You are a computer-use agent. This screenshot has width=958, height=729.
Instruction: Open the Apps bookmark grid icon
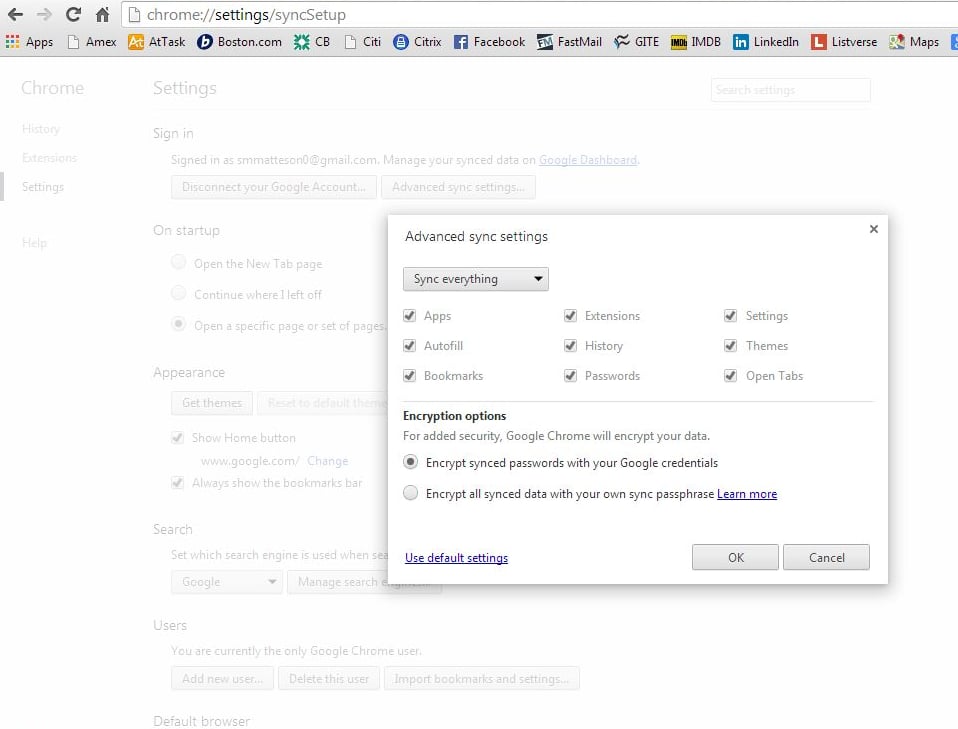pos(12,42)
